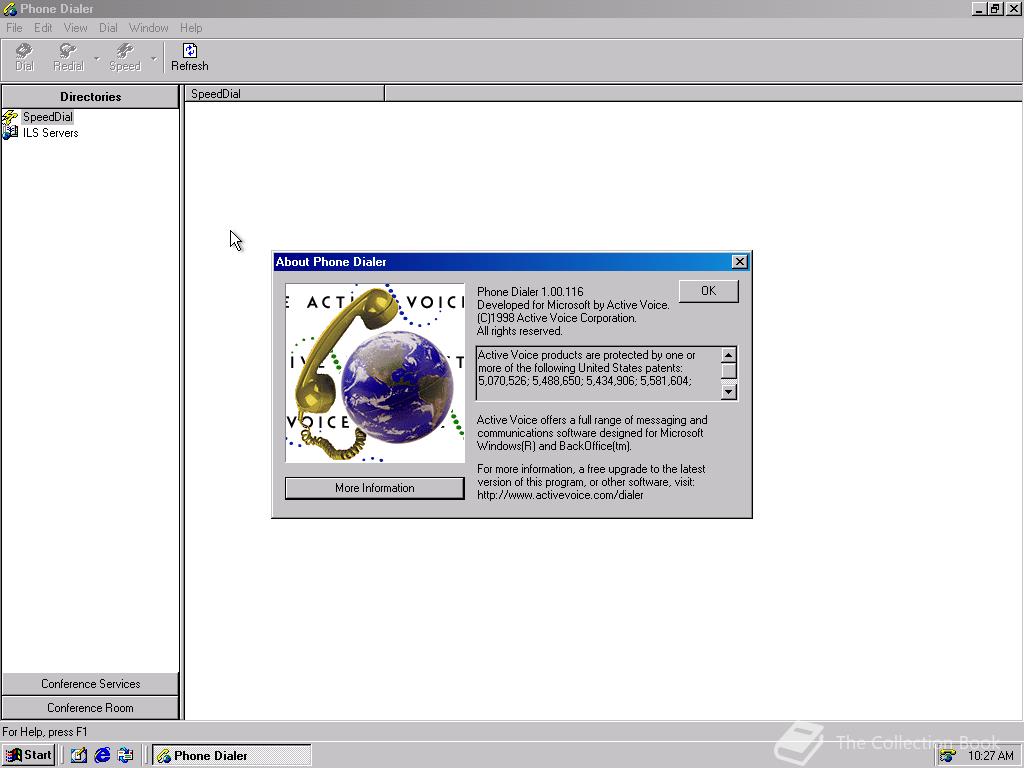Open the Windows Start menu
Screen dimensions: 1024x768
(28, 755)
